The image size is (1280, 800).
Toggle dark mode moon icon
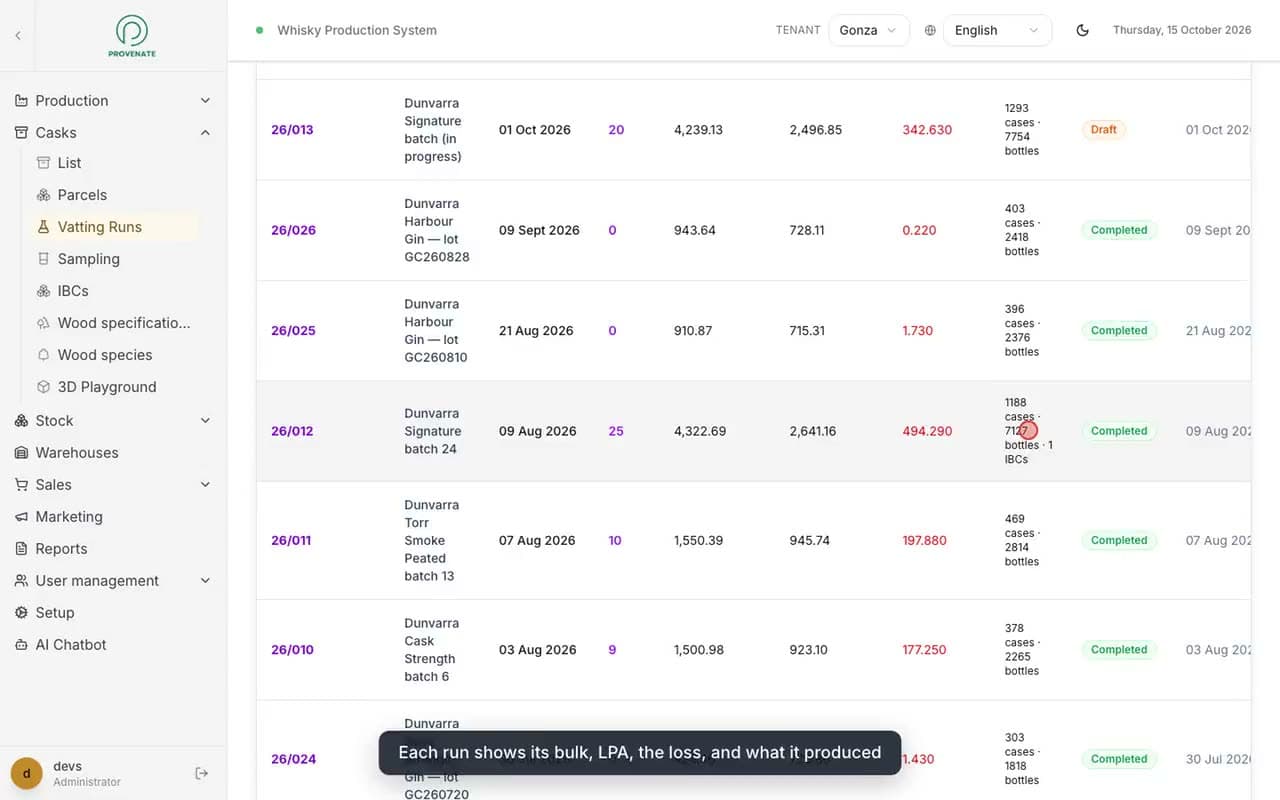coord(1082,30)
